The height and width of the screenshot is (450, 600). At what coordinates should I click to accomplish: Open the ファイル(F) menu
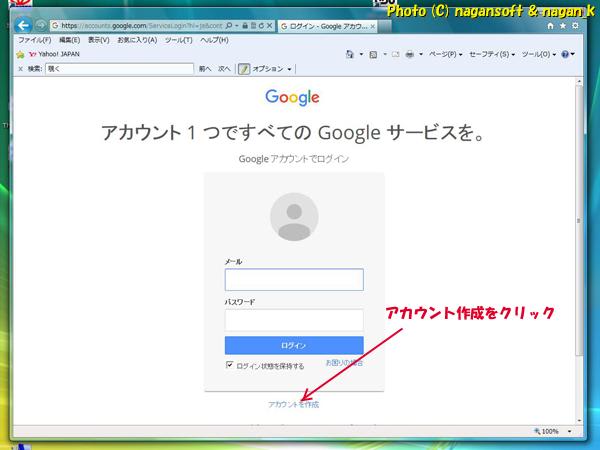pos(35,40)
